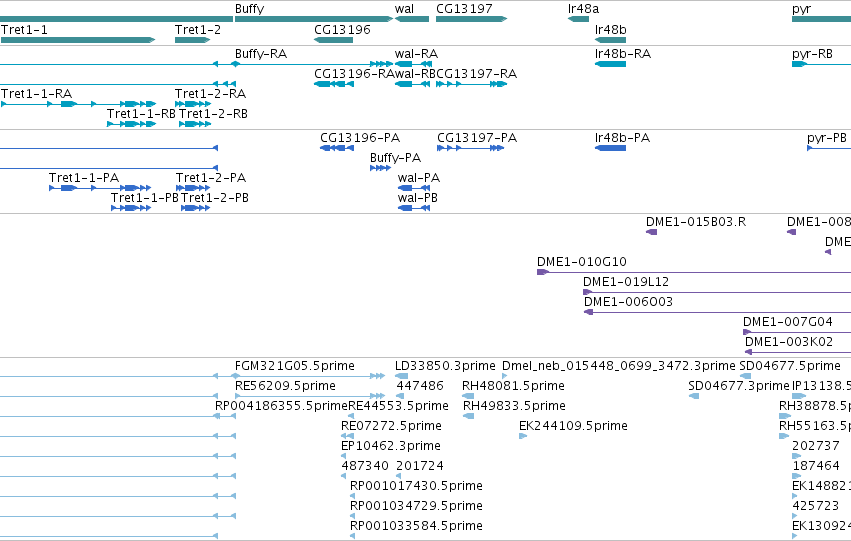Click the 487340 feature label
The image size is (851, 541).
[365, 466]
